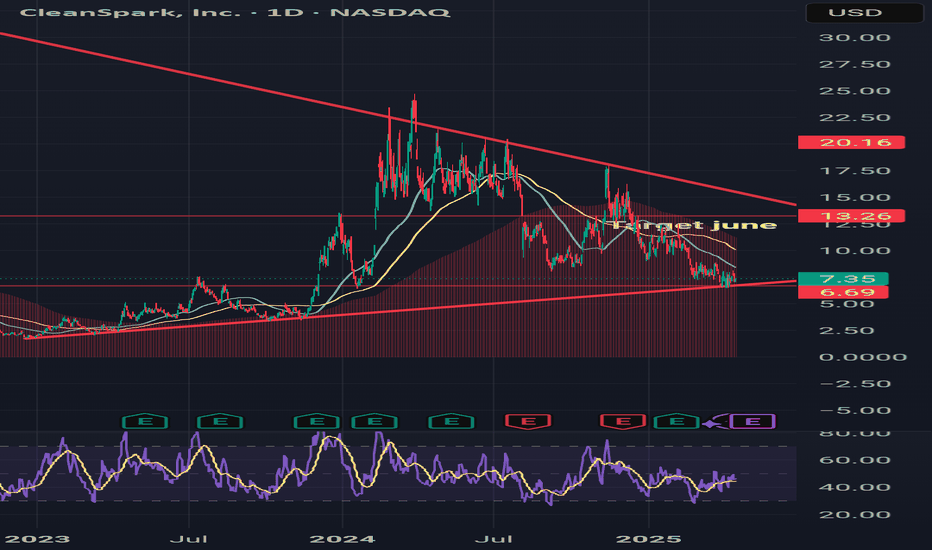This screenshot has width=932, height=550.
Task: Click the 20.16 red price label
Action: (x=851, y=142)
